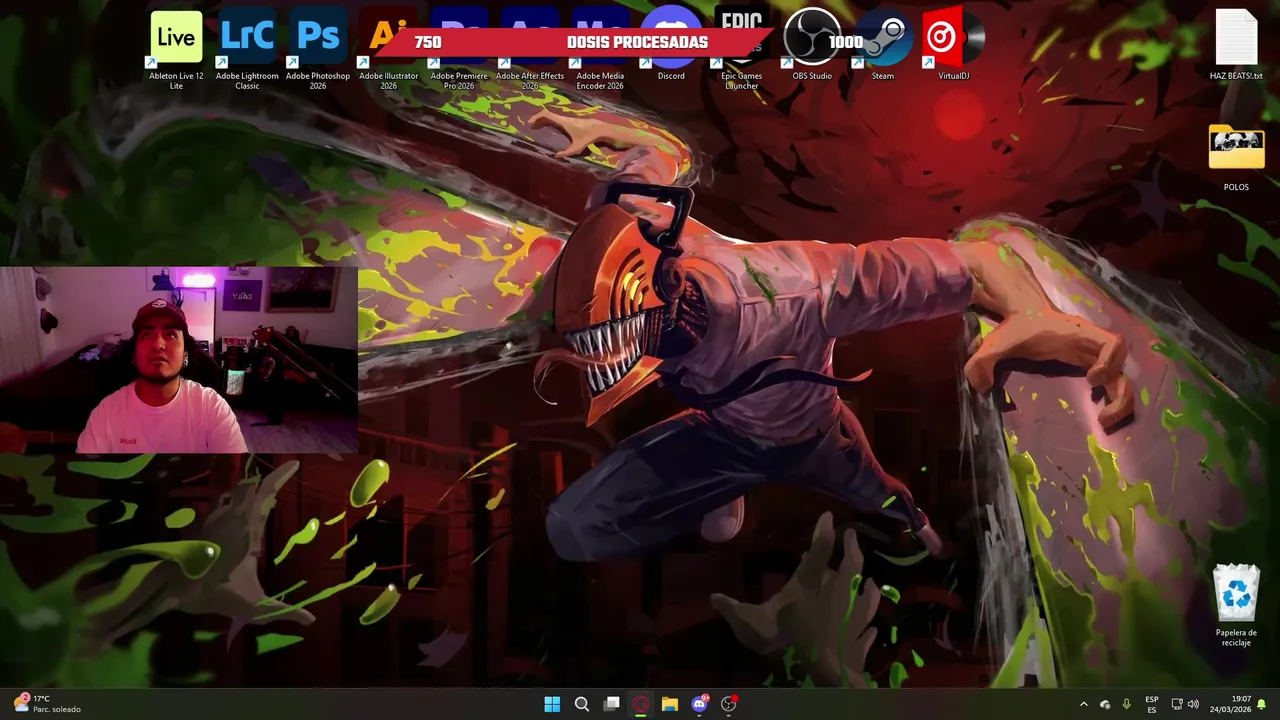Image resolution: width=1280 pixels, height=720 pixels.
Task: Select the Adobe Illustrator 2026 shortcut
Action: click(388, 50)
